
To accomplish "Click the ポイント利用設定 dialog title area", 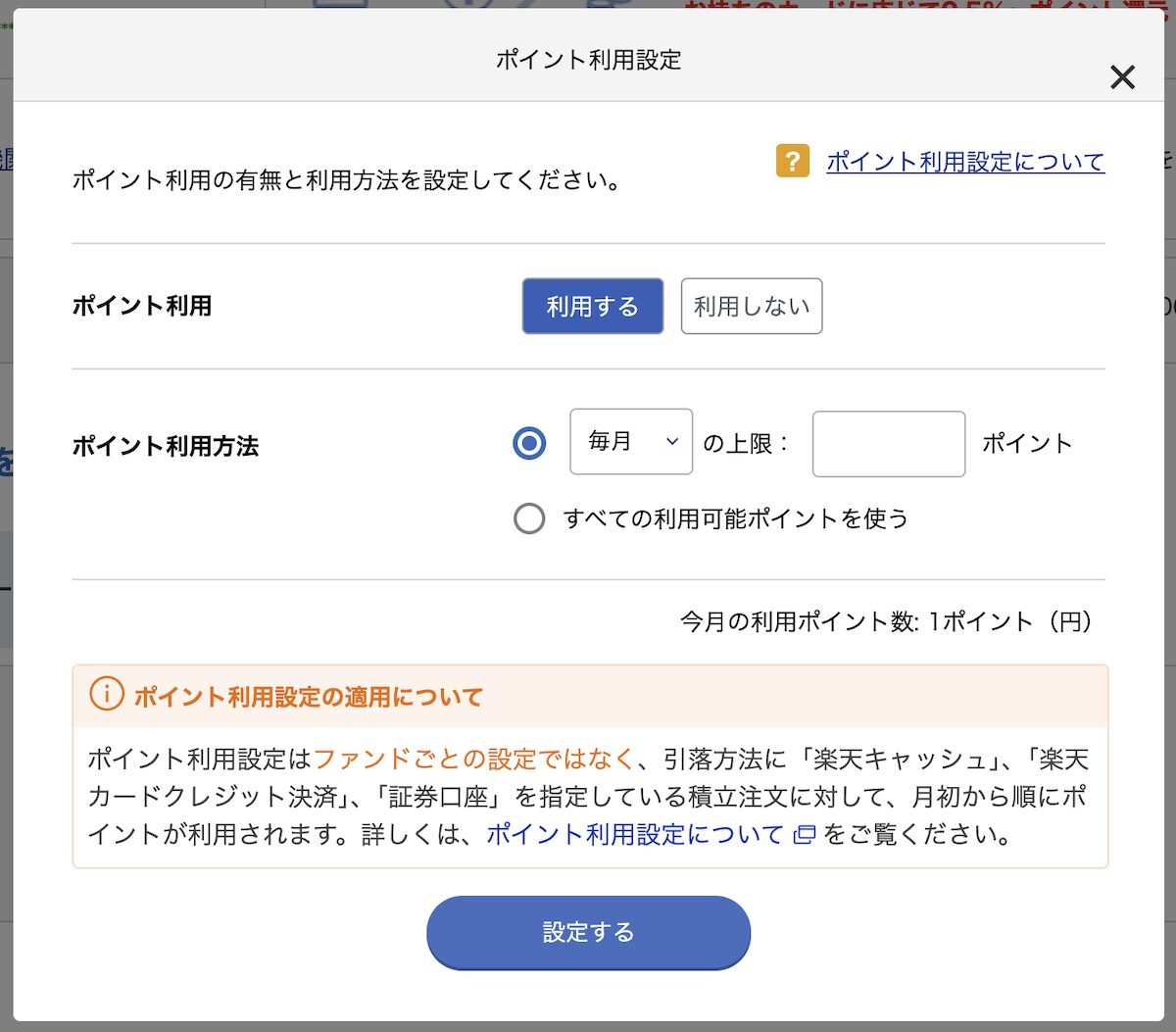I will tap(588, 60).
